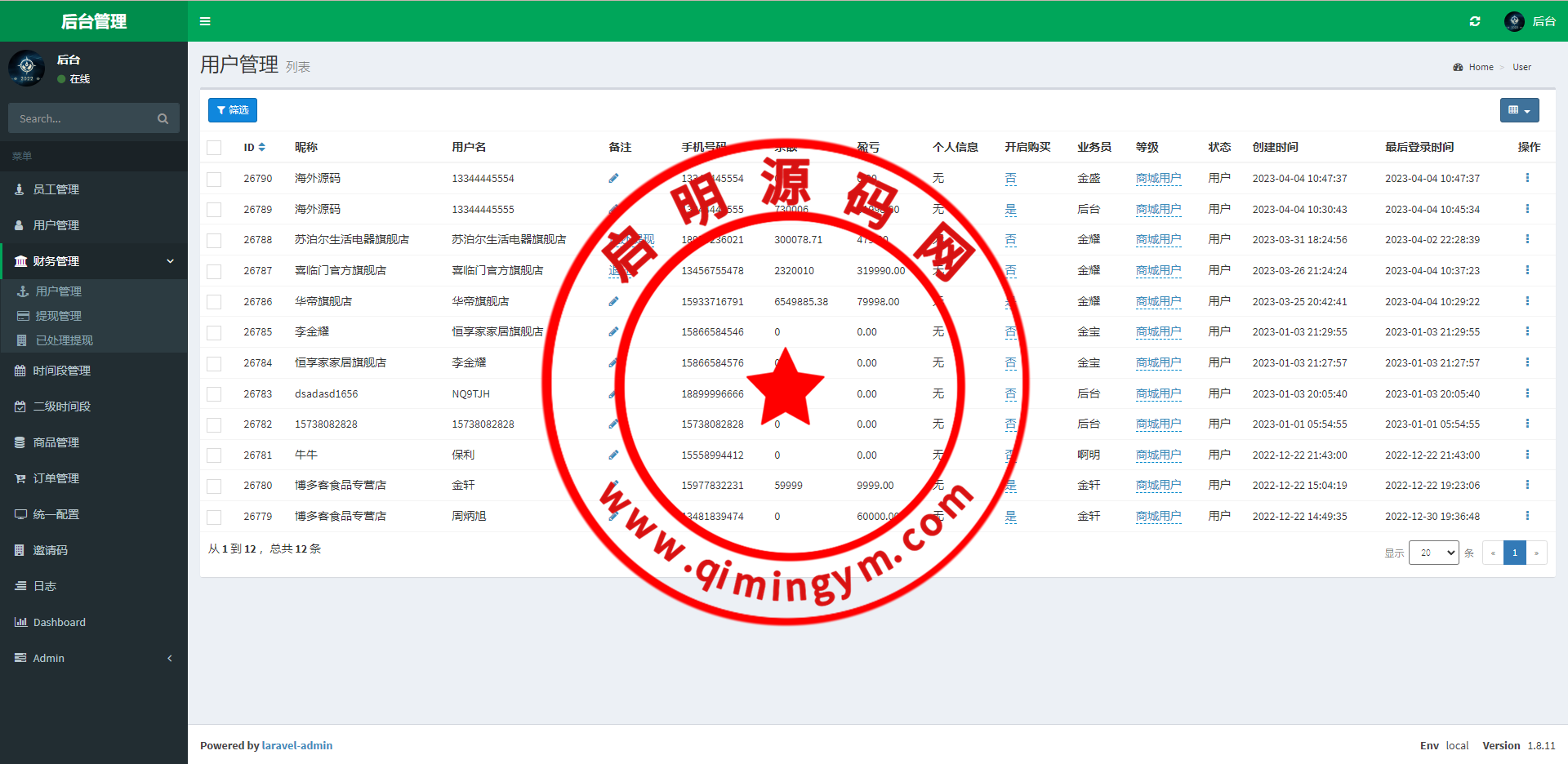Screen dimensions: 1568x764
Task: Tick the checkbox for row 26783
Action: pyautogui.click(x=214, y=394)
